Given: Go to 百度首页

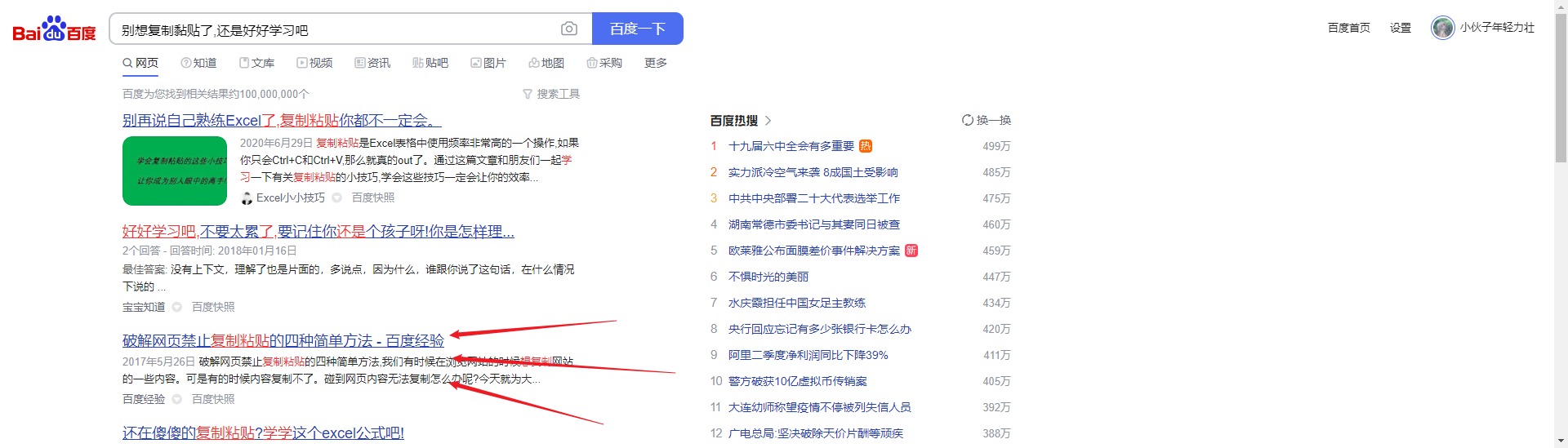Looking at the screenshot, I should click(x=1349, y=28).
